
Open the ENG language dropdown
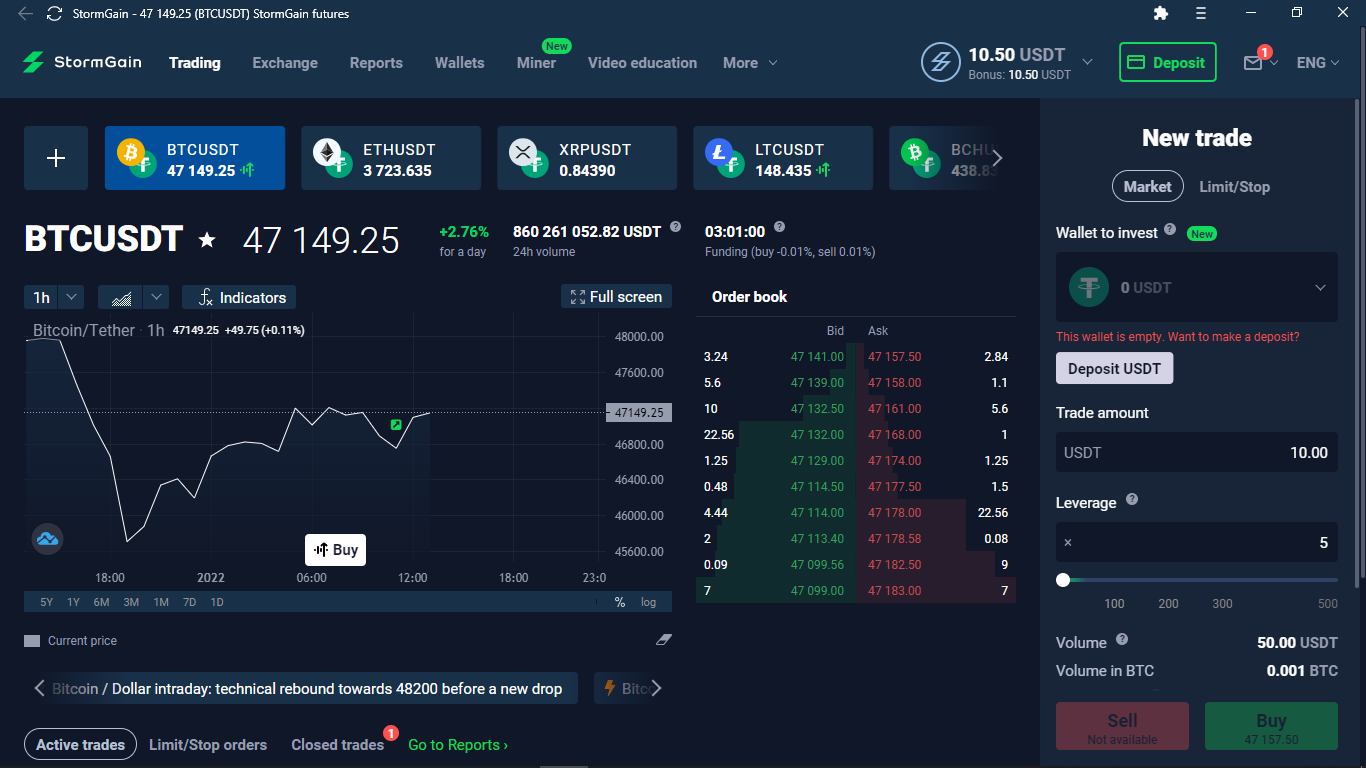1318,62
